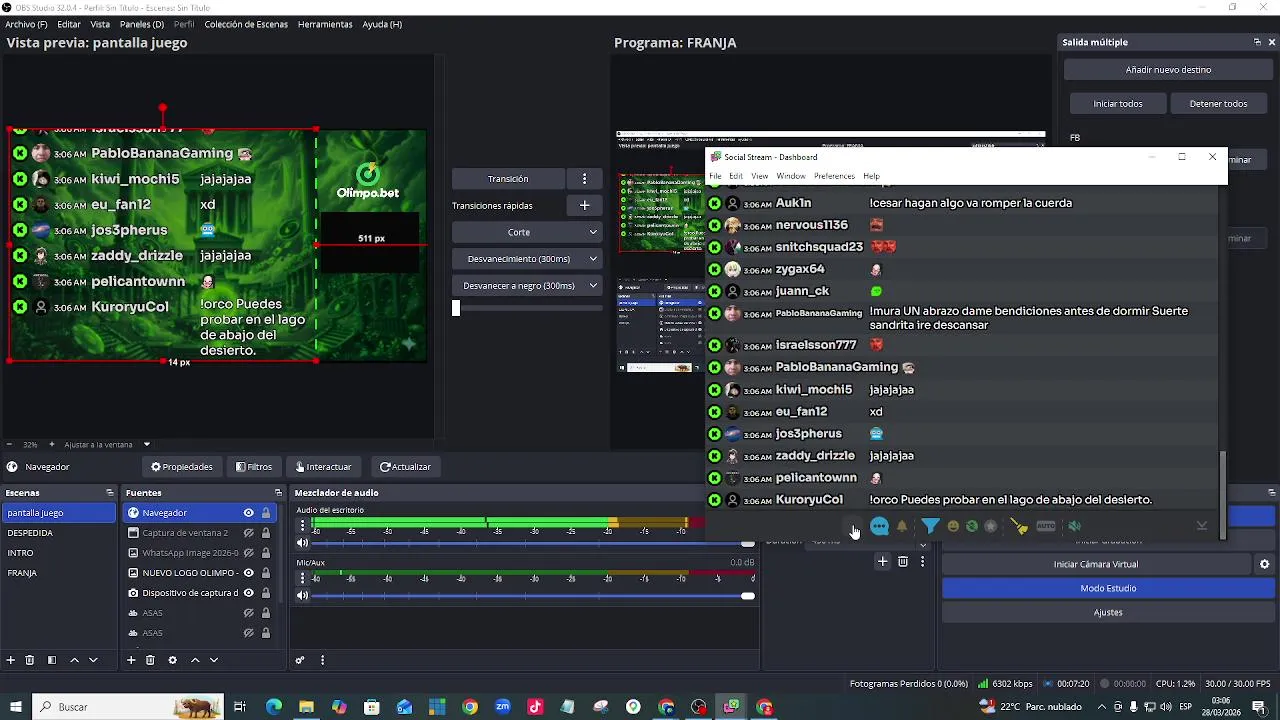The image size is (1280, 720).
Task: Open the Herramientas menu
Action: coord(325,24)
